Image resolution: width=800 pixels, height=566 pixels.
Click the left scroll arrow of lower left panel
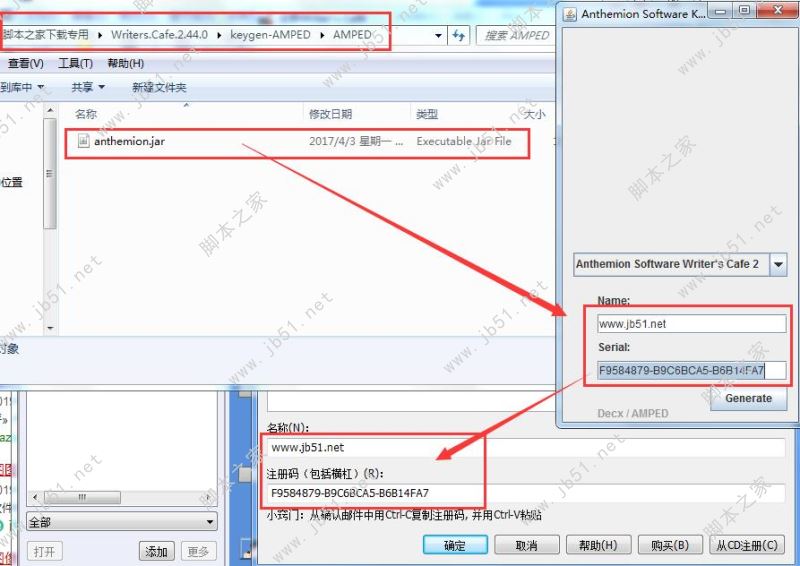(x=35, y=497)
